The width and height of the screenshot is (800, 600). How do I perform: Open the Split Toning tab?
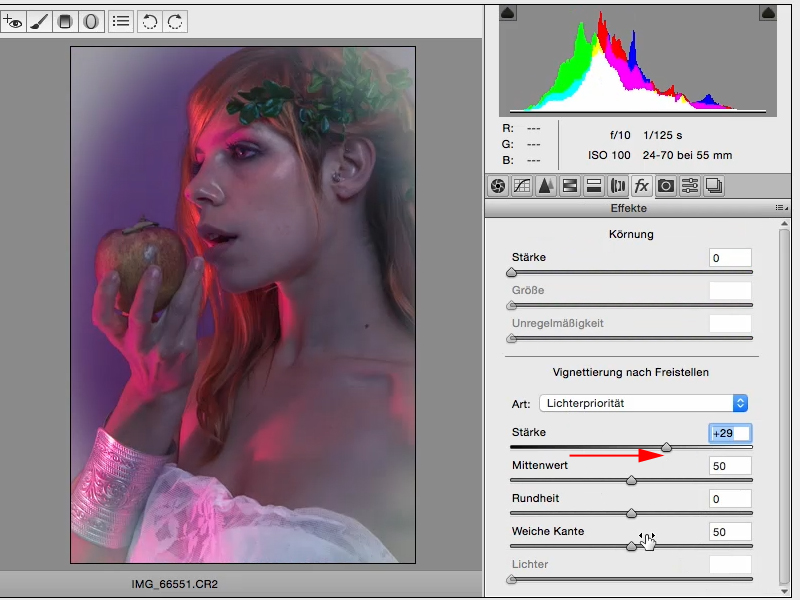594,186
